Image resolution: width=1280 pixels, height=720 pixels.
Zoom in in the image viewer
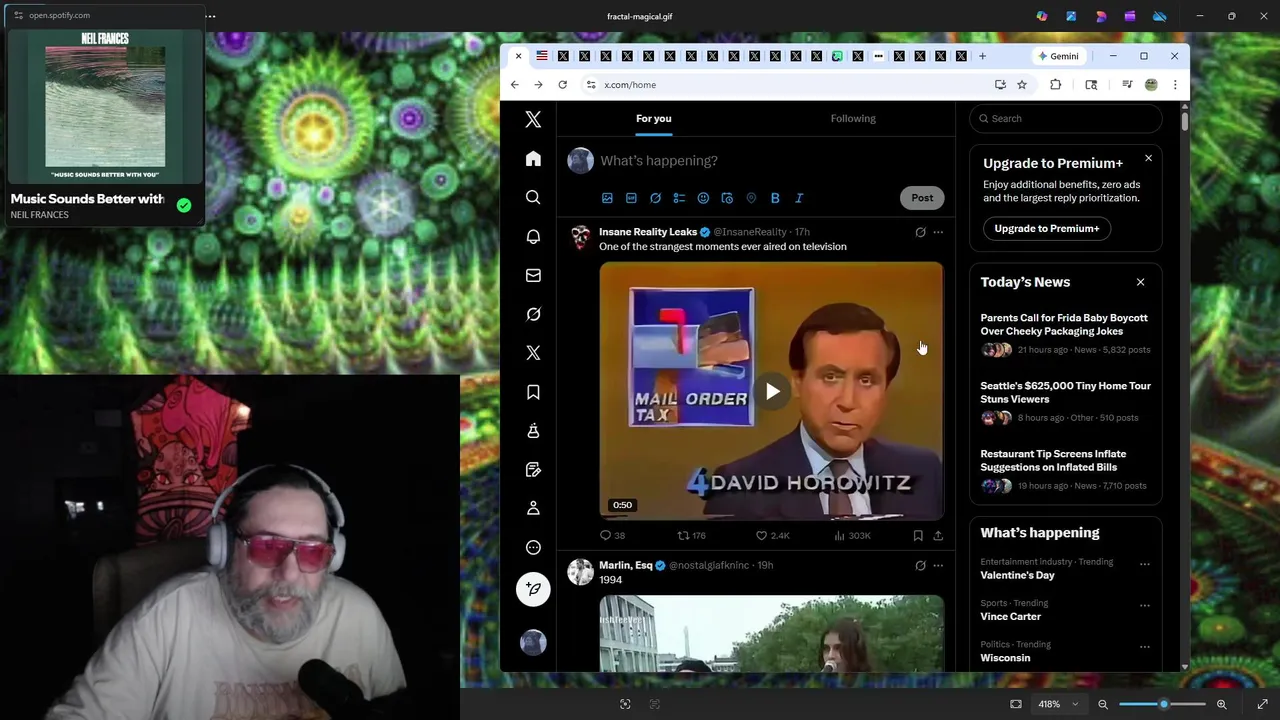(x=1221, y=704)
